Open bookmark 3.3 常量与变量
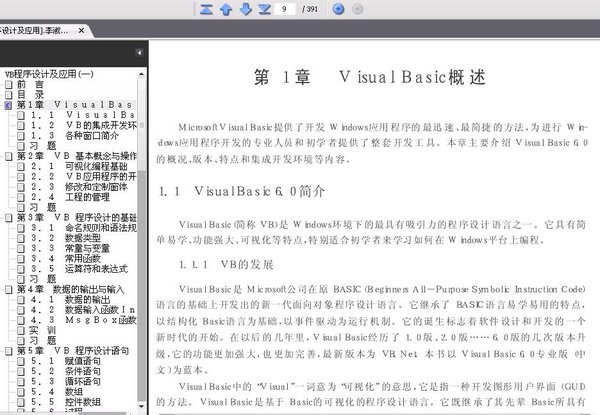 (x=70, y=248)
